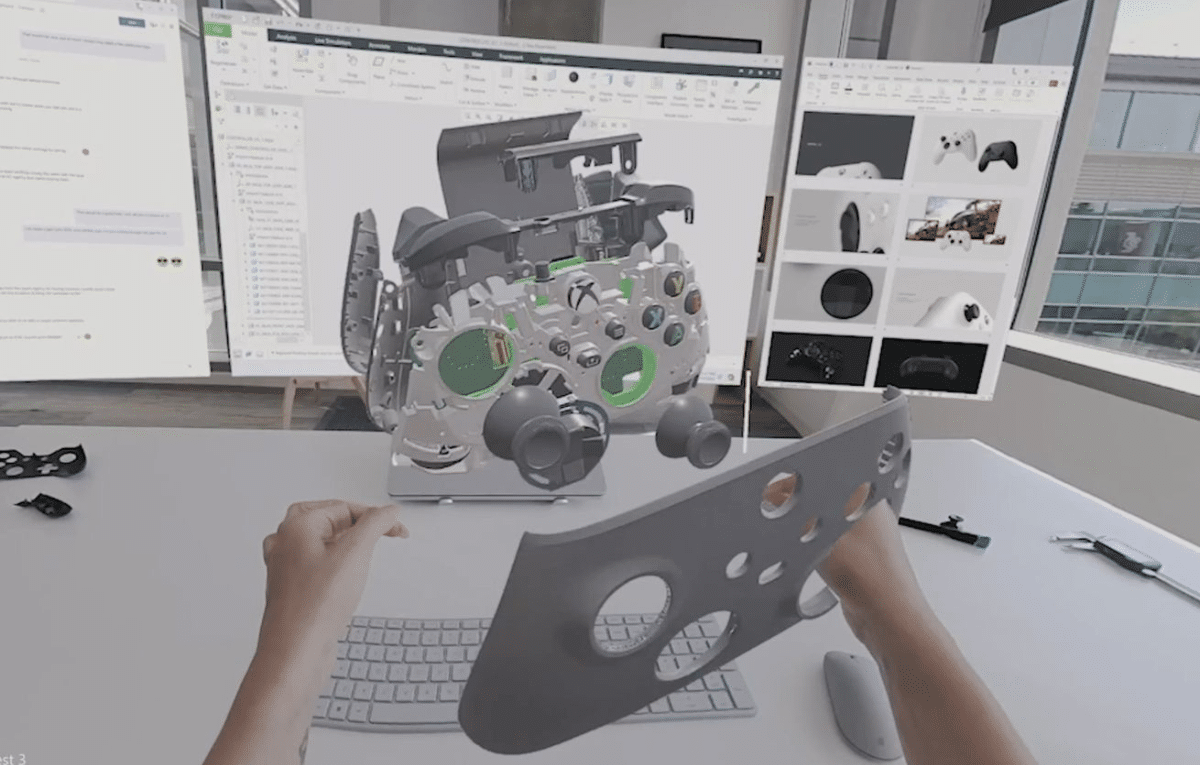Select the black controller on dark slide
The image size is (1200, 765).
(818, 358)
